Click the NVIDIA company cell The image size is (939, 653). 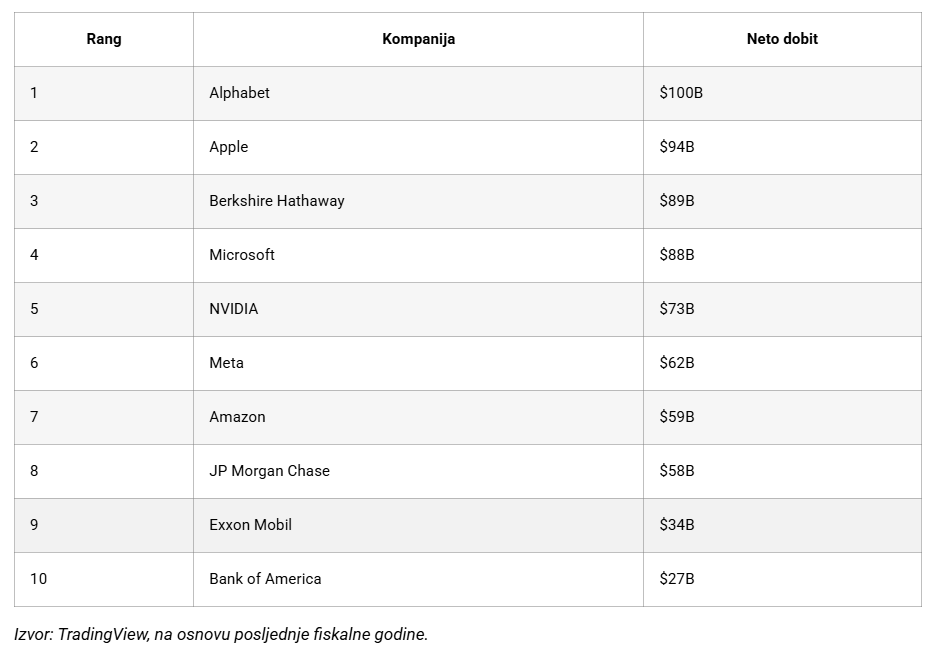tap(234, 309)
